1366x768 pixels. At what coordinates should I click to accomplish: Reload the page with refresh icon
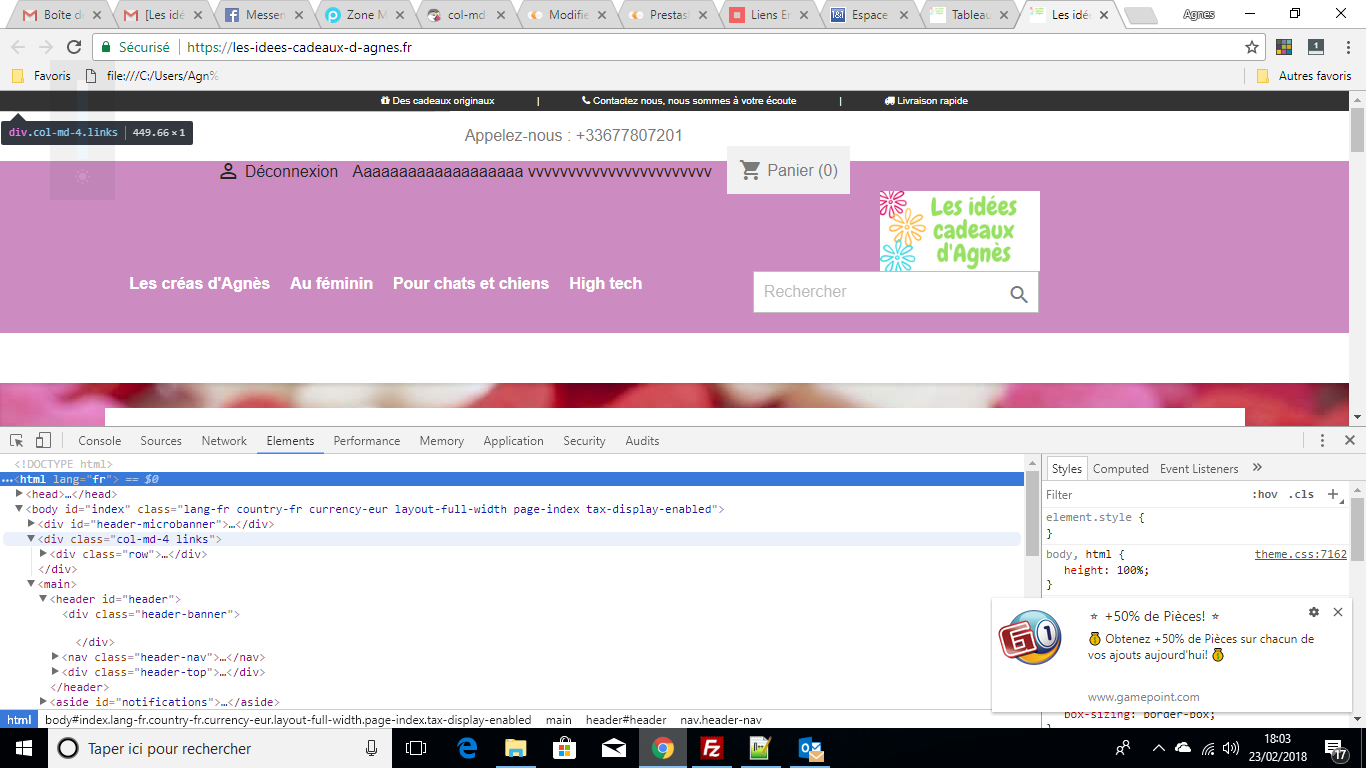pos(74,47)
